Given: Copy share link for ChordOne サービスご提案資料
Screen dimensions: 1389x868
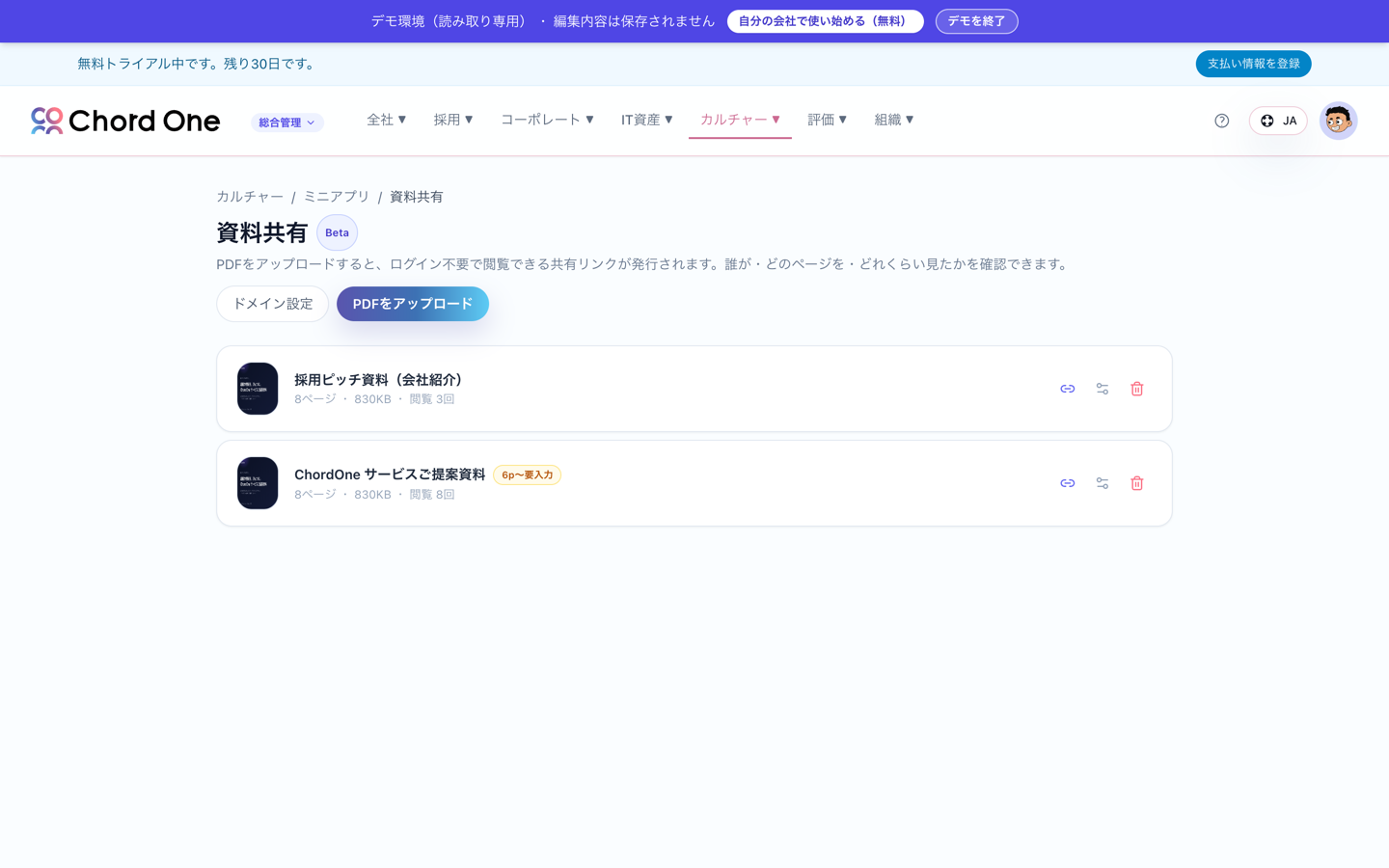Looking at the screenshot, I should tap(1067, 483).
